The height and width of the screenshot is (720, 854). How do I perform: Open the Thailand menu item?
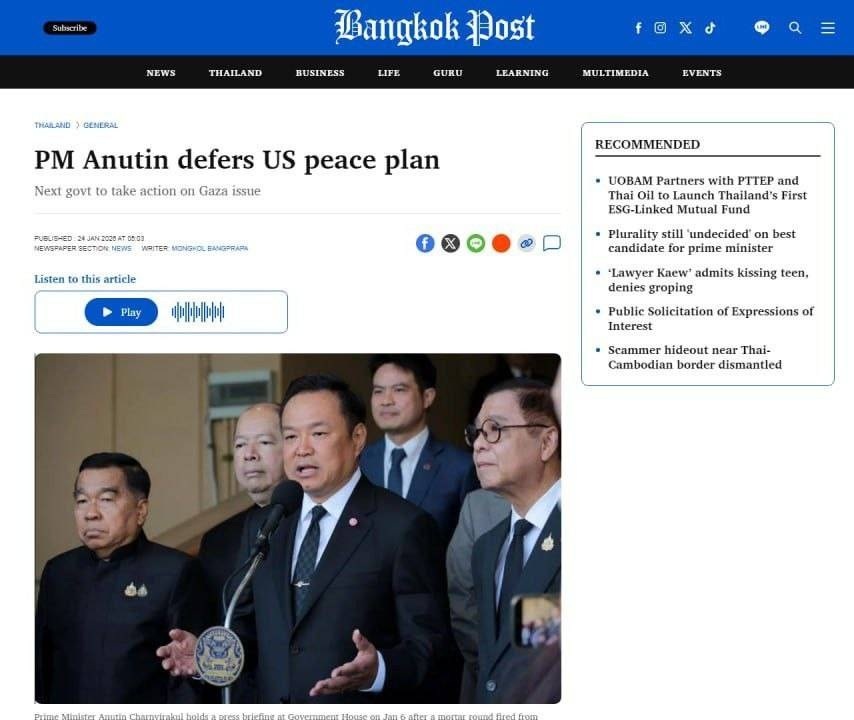(235, 73)
